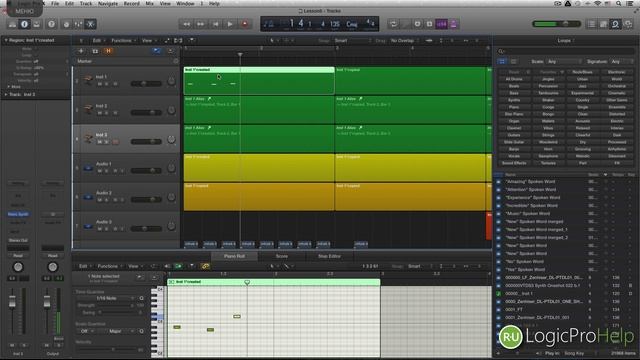Open the Scale Any dropdown in Loops
This screenshot has height=360, width=640.
point(564,61)
